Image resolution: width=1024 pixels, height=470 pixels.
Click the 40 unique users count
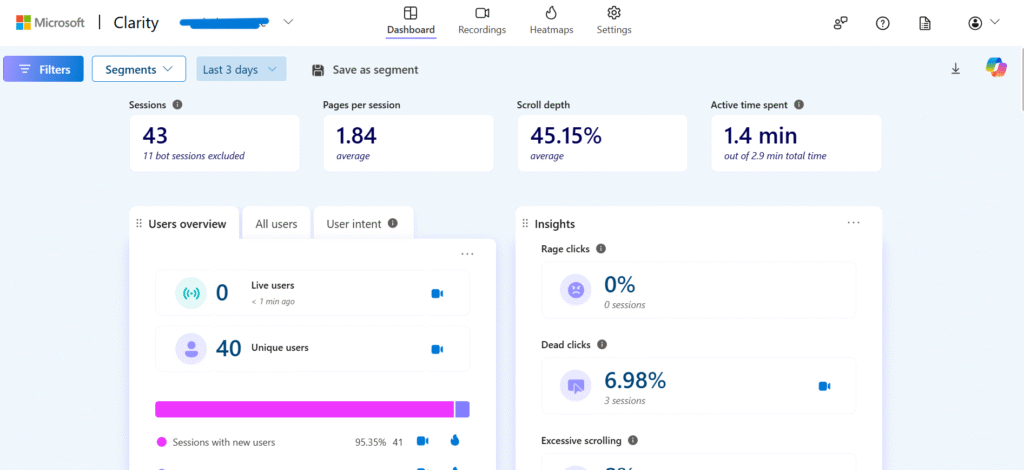pyautogui.click(x=229, y=348)
